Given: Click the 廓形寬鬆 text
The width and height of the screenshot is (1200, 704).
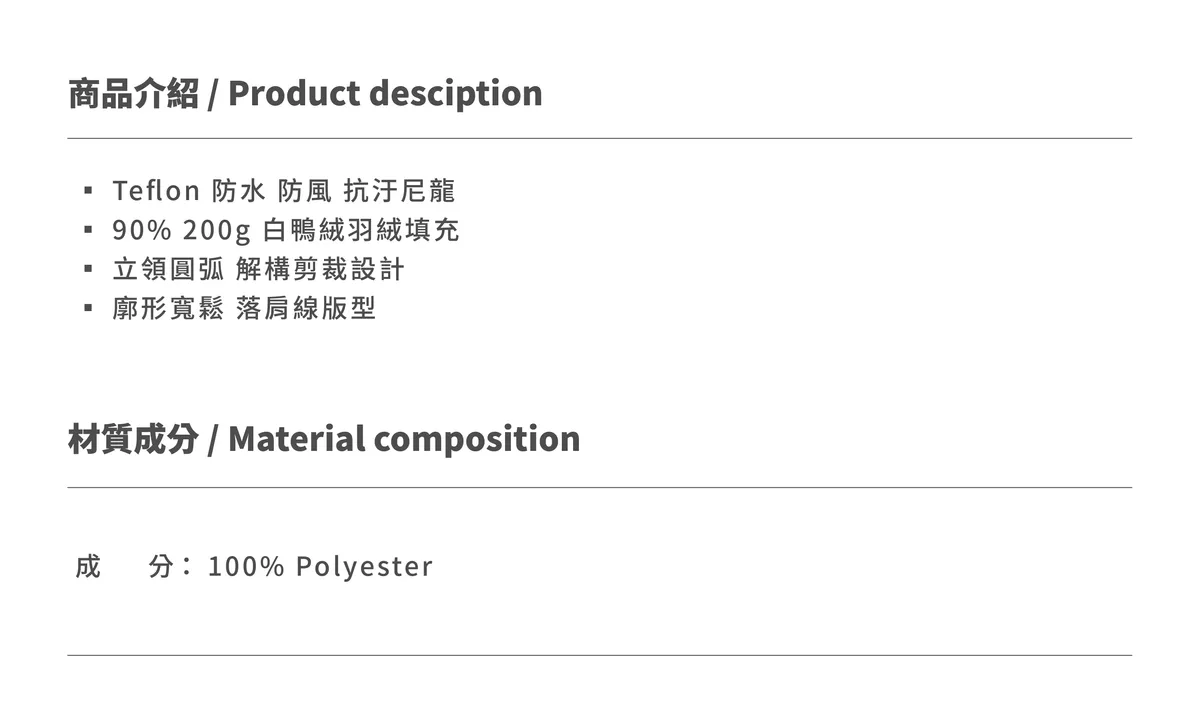Looking at the screenshot, I should click(x=168, y=308).
